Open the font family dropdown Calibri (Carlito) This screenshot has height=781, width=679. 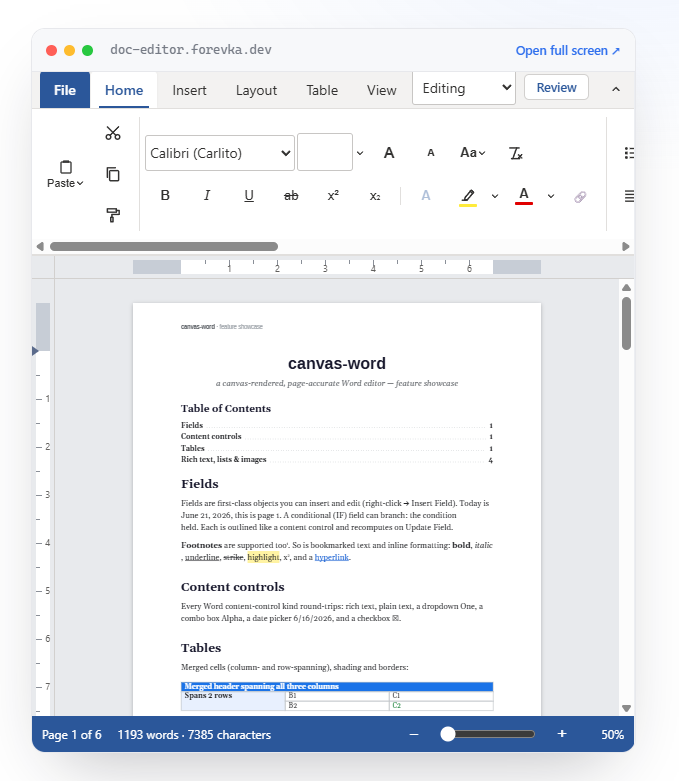coord(220,153)
